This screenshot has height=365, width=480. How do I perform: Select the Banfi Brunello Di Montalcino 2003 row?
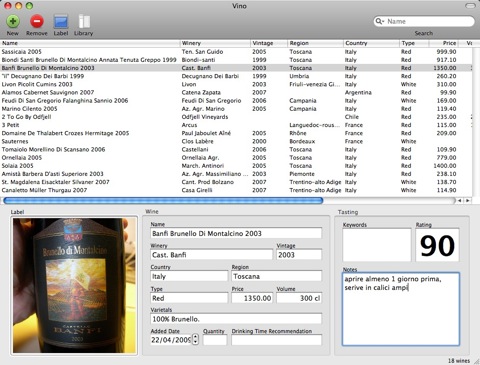(x=236, y=68)
